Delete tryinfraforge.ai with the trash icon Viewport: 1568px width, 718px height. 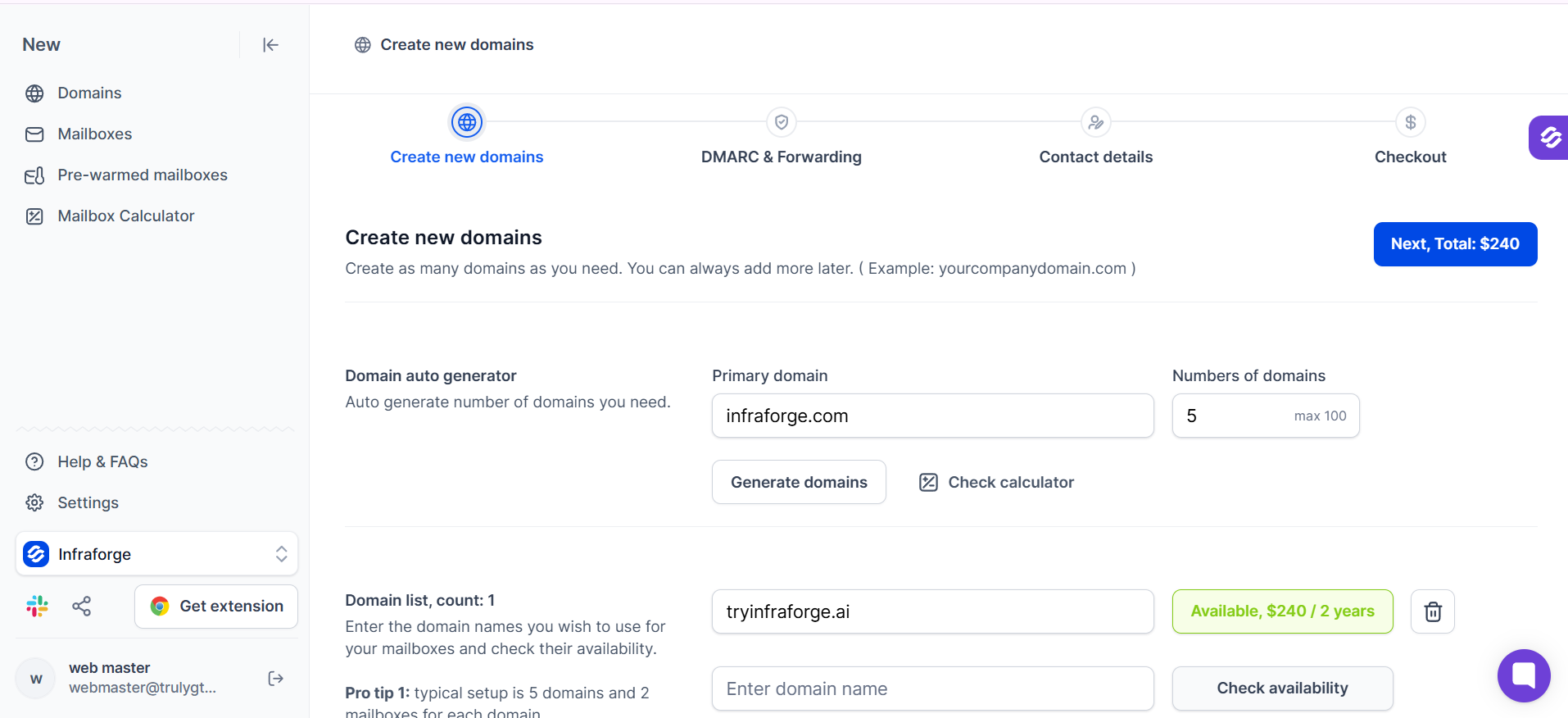(x=1433, y=611)
